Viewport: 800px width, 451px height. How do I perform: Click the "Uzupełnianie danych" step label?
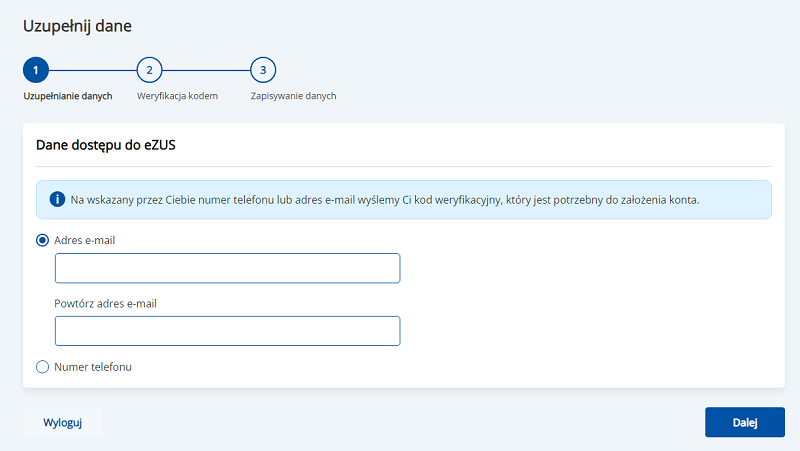click(x=68, y=96)
